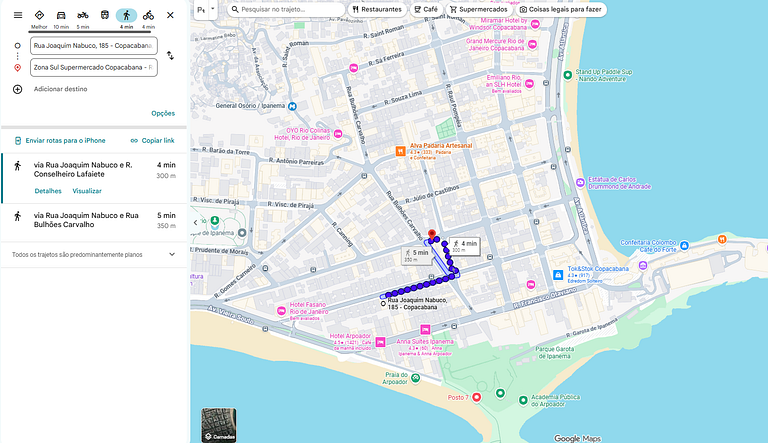Open route Opções

tap(163, 113)
